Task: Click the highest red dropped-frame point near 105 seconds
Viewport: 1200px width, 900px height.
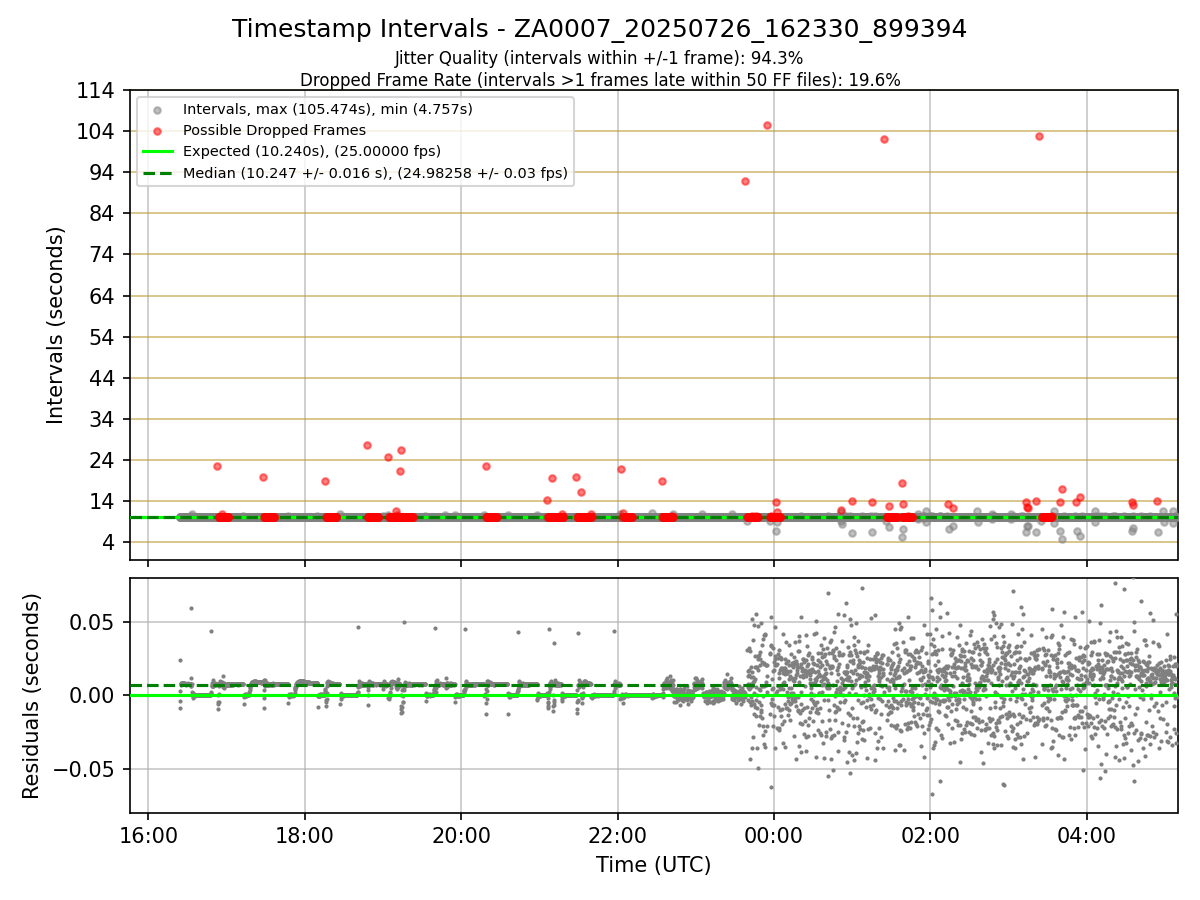Action: point(767,125)
